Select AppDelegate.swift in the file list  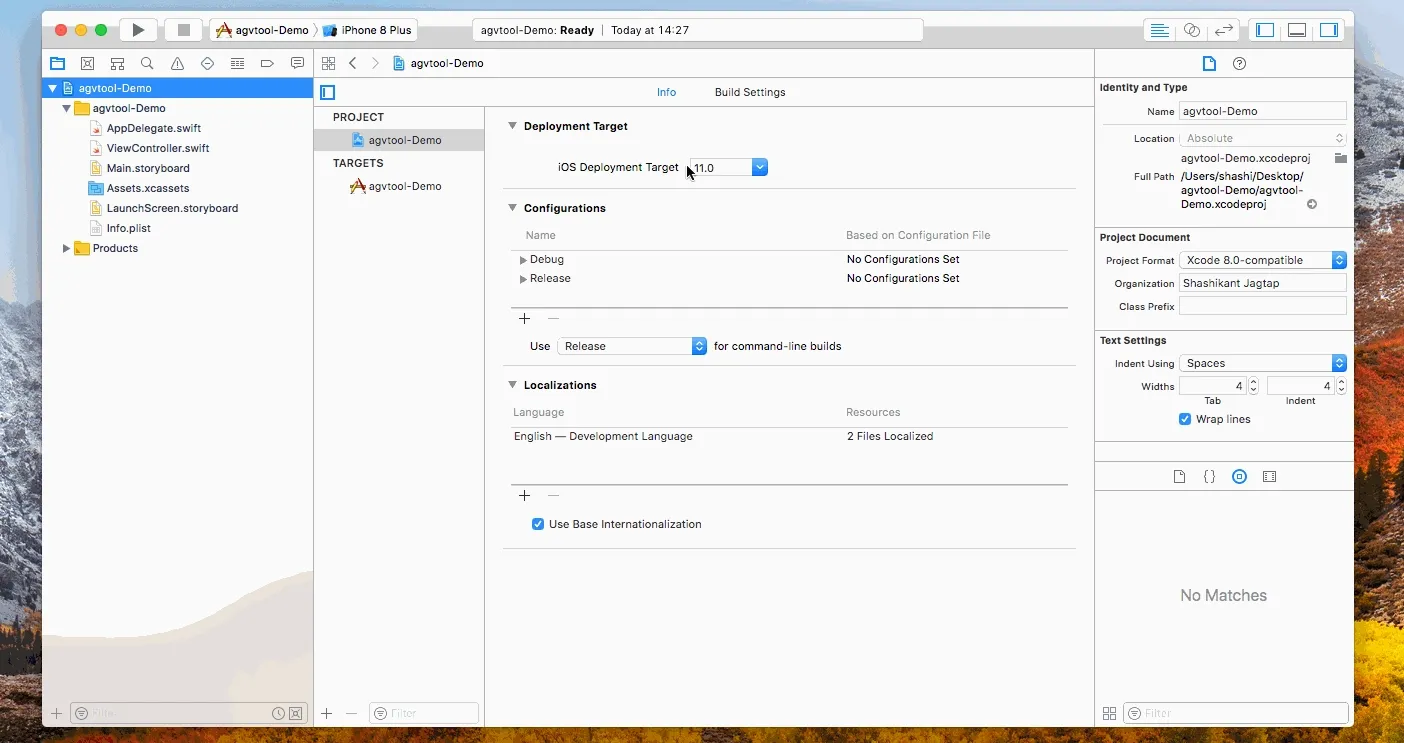click(154, 128)
